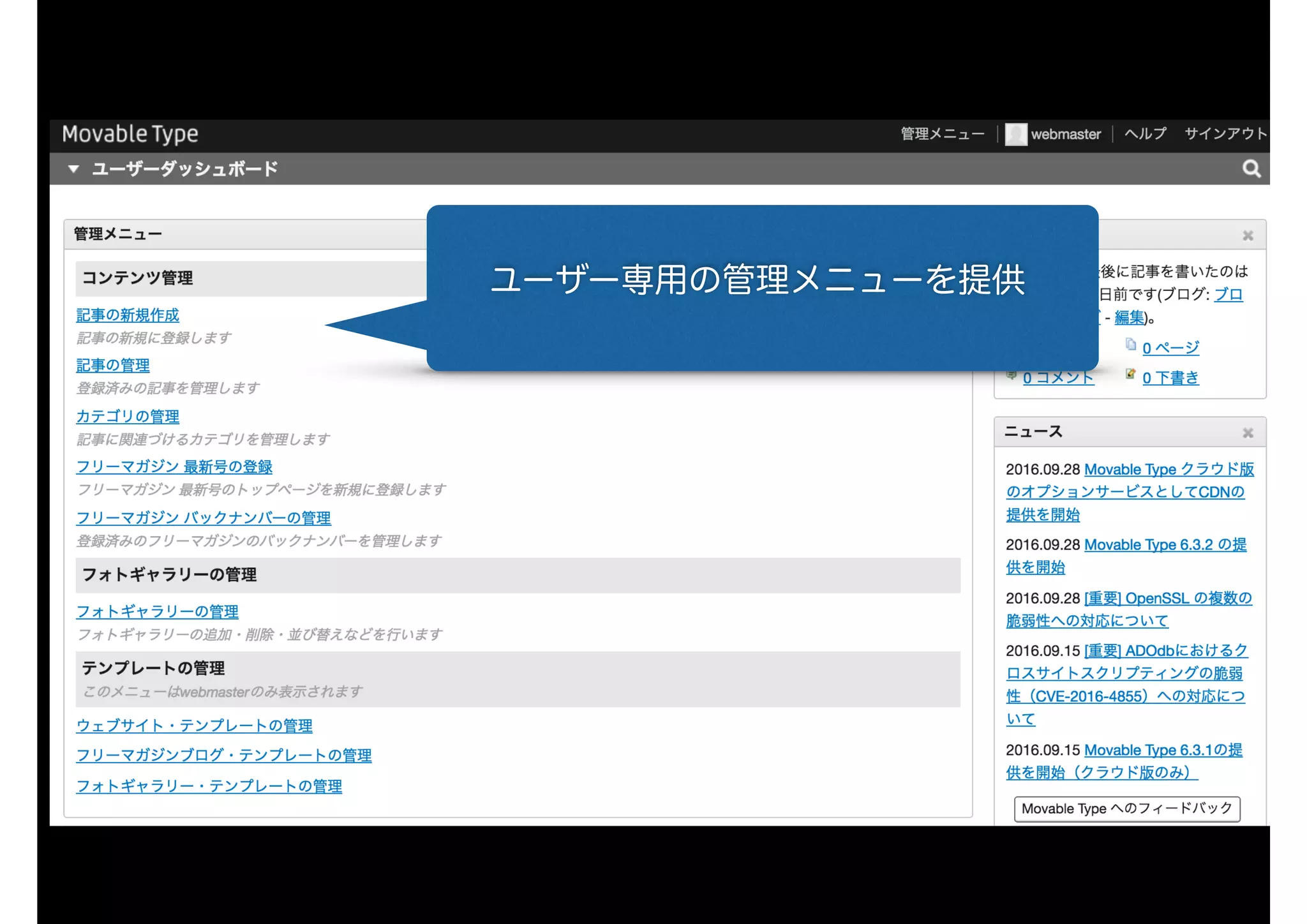Click the draft icon beside 0 下書き
This screenshot has height=924, width=1307.
pos(1131,374)
